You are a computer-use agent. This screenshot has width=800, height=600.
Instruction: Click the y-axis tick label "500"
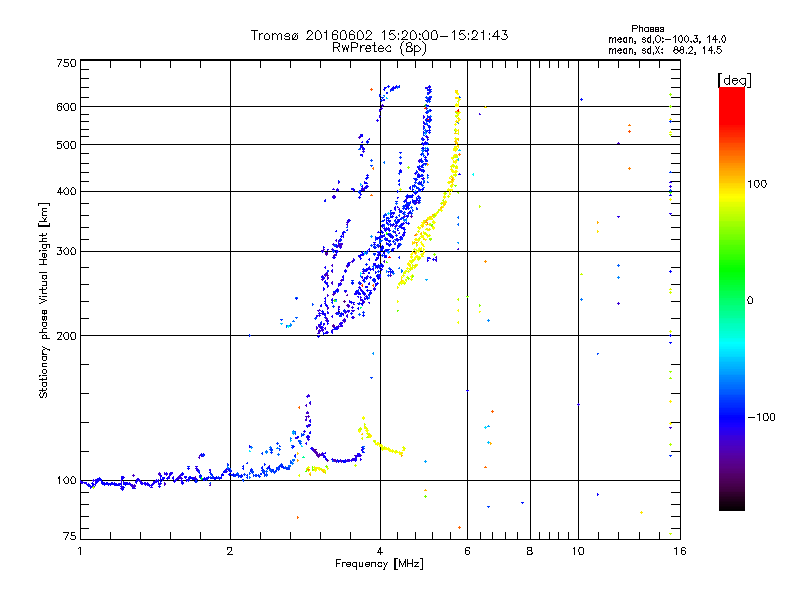click(66, 145)
